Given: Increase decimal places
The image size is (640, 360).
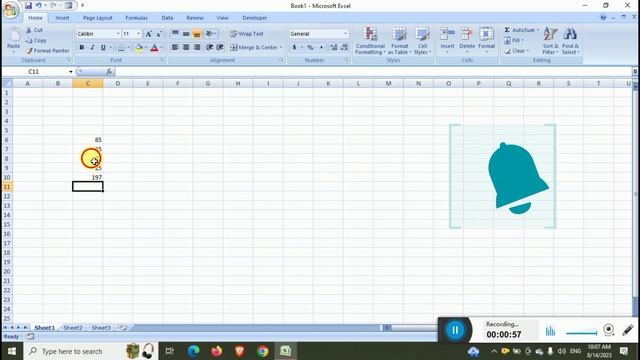Looking at the screenshot, I should [x=333, y=47].
